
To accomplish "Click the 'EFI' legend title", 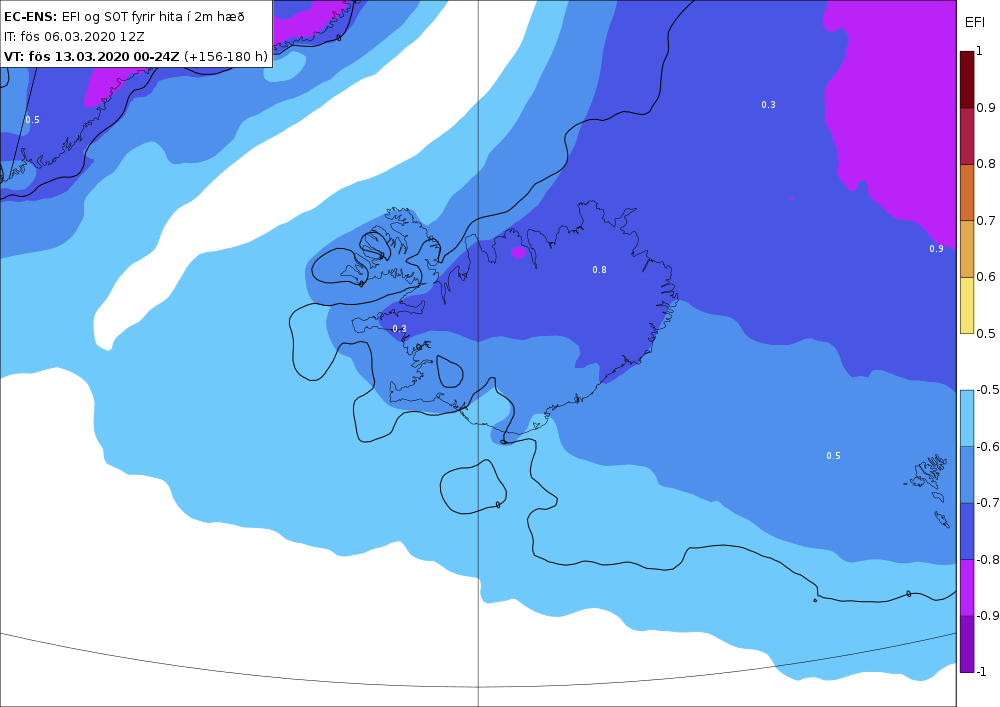I will click(x=974, y=22).
